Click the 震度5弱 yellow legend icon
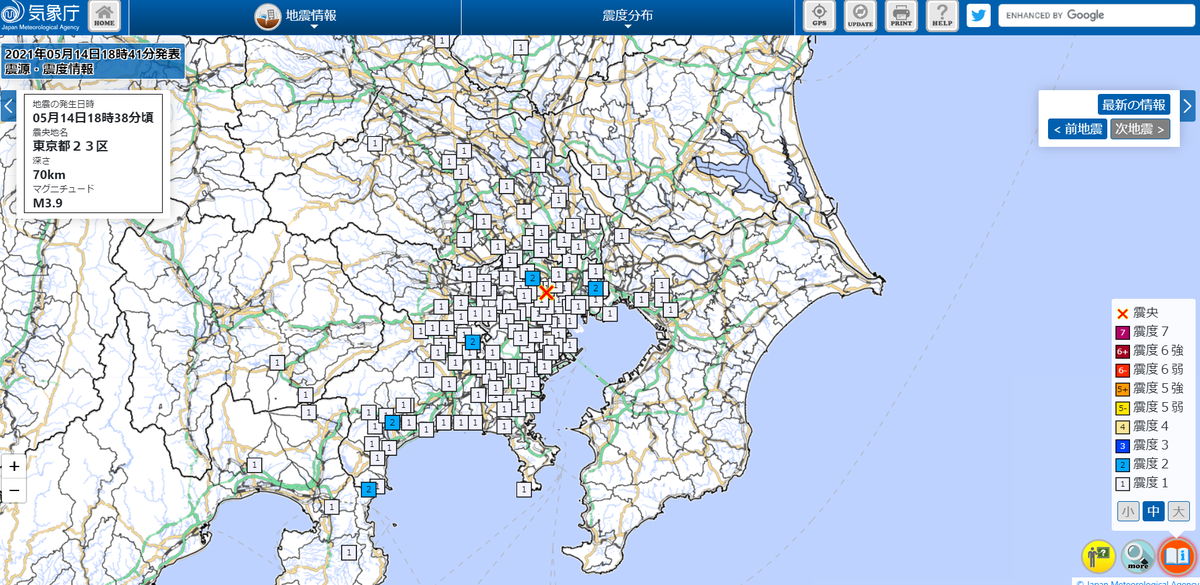 coord(1123,408)
